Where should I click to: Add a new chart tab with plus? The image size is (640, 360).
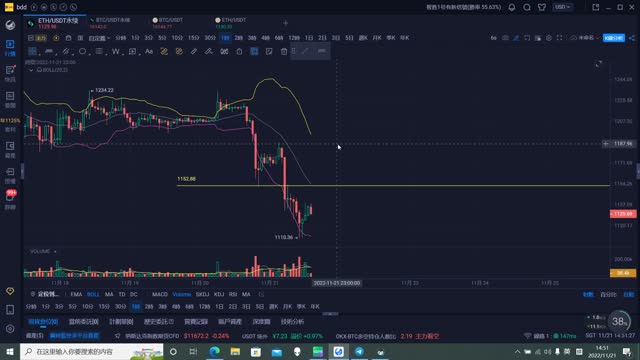point(286,23)
